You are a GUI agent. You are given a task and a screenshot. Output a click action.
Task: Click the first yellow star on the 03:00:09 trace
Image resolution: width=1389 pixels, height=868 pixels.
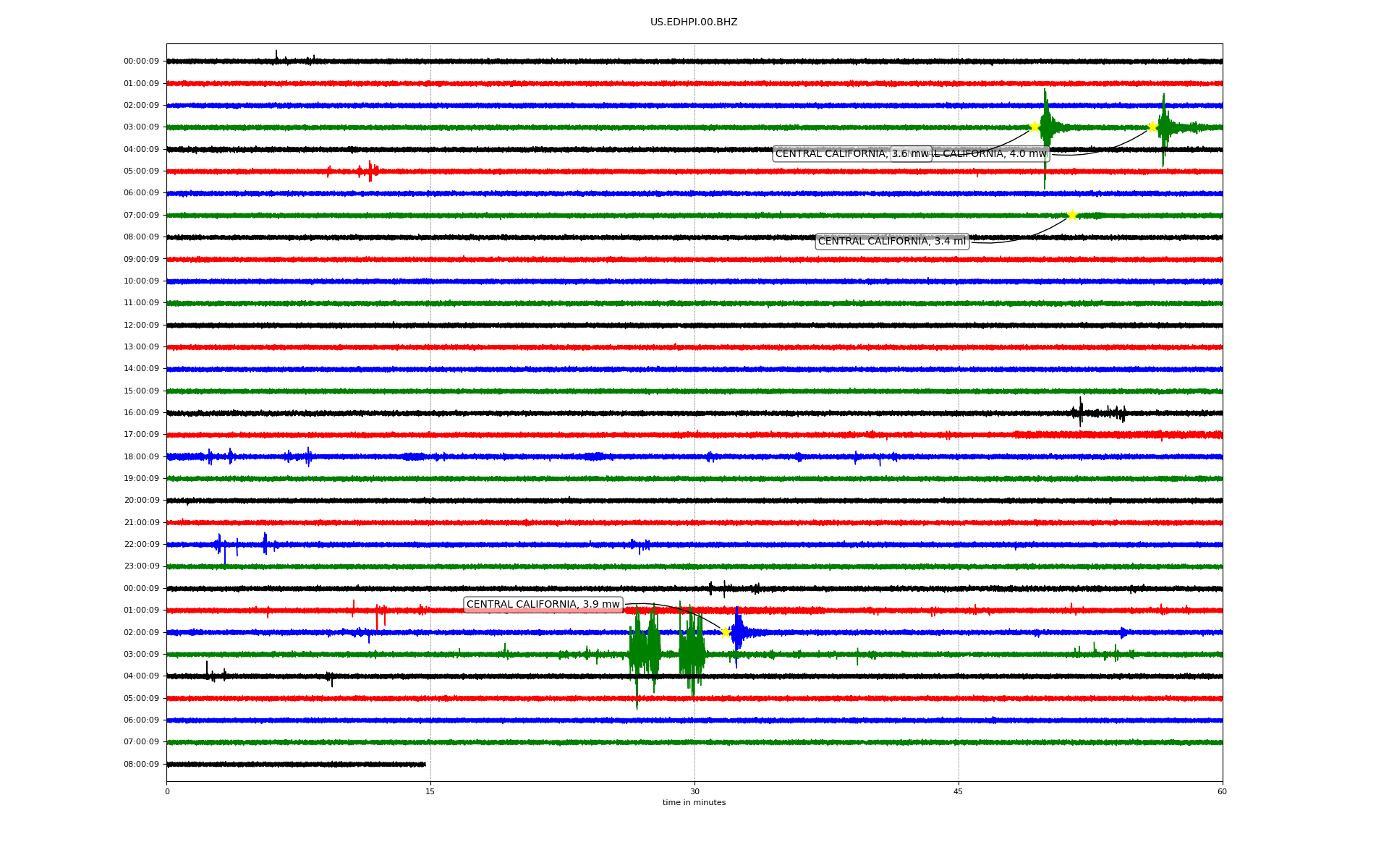1035,127
